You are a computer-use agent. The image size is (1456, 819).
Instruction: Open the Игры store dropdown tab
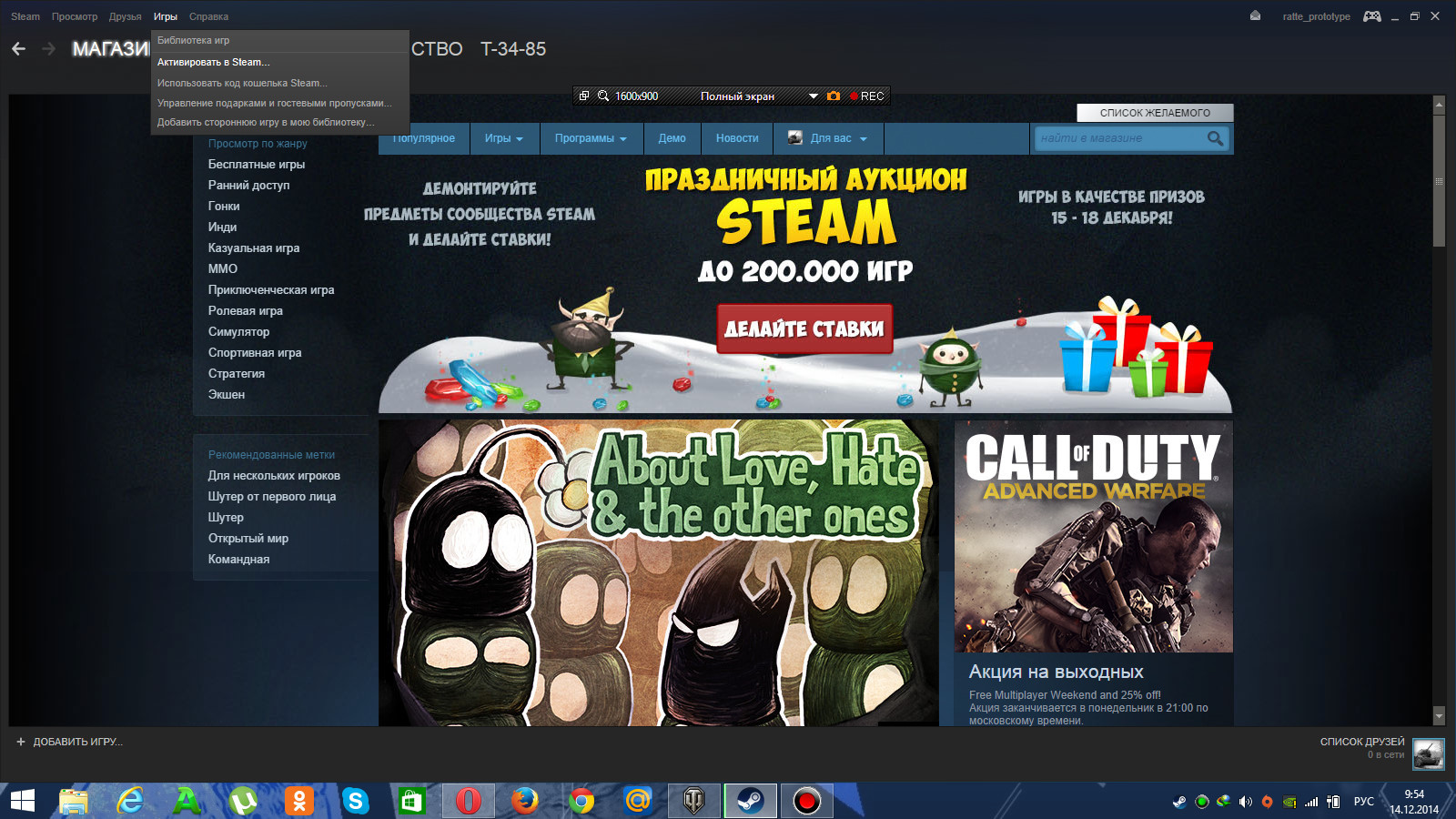[504, 138]
